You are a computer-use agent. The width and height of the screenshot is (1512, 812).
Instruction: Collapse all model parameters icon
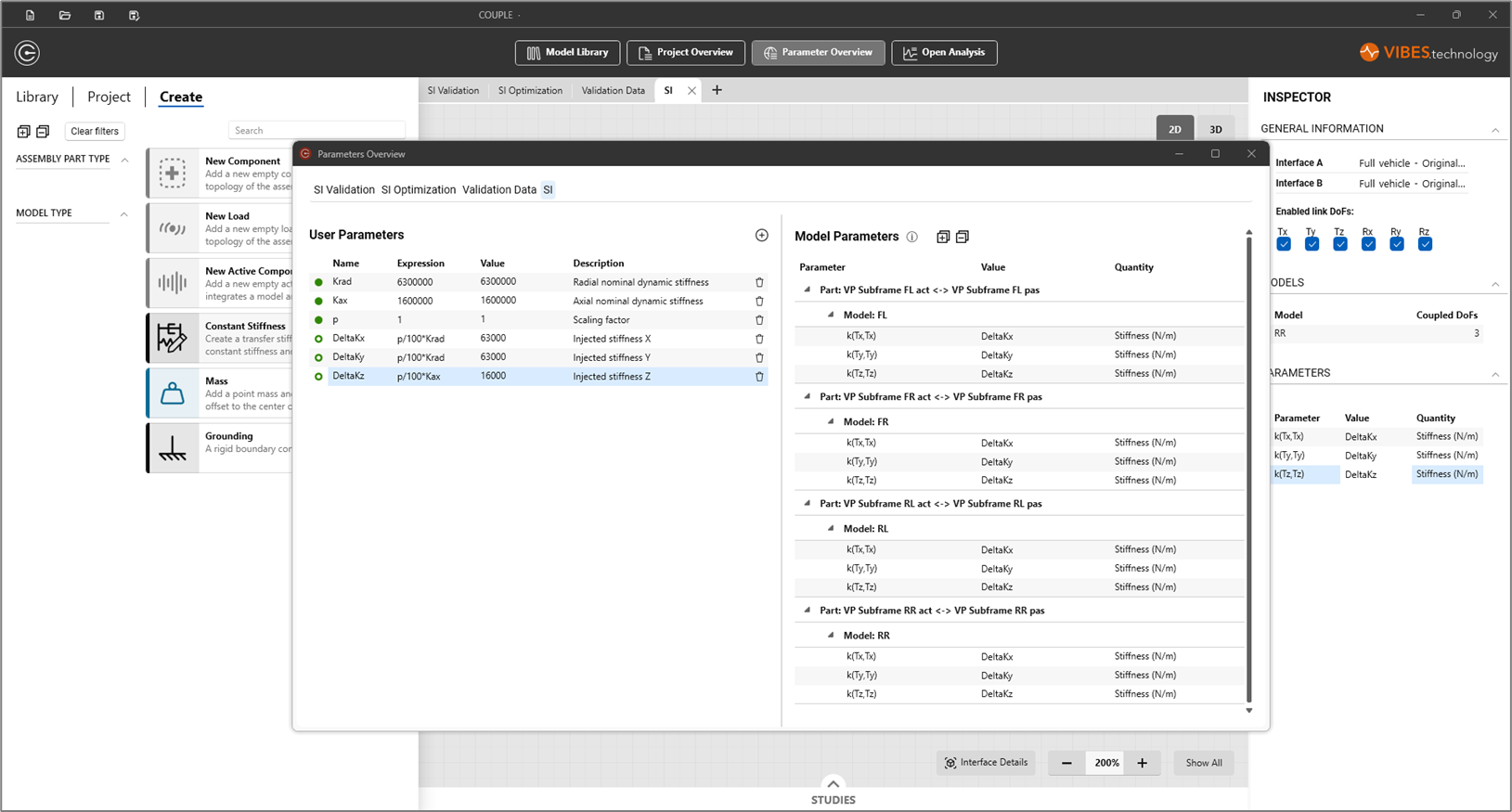(963, 237)
